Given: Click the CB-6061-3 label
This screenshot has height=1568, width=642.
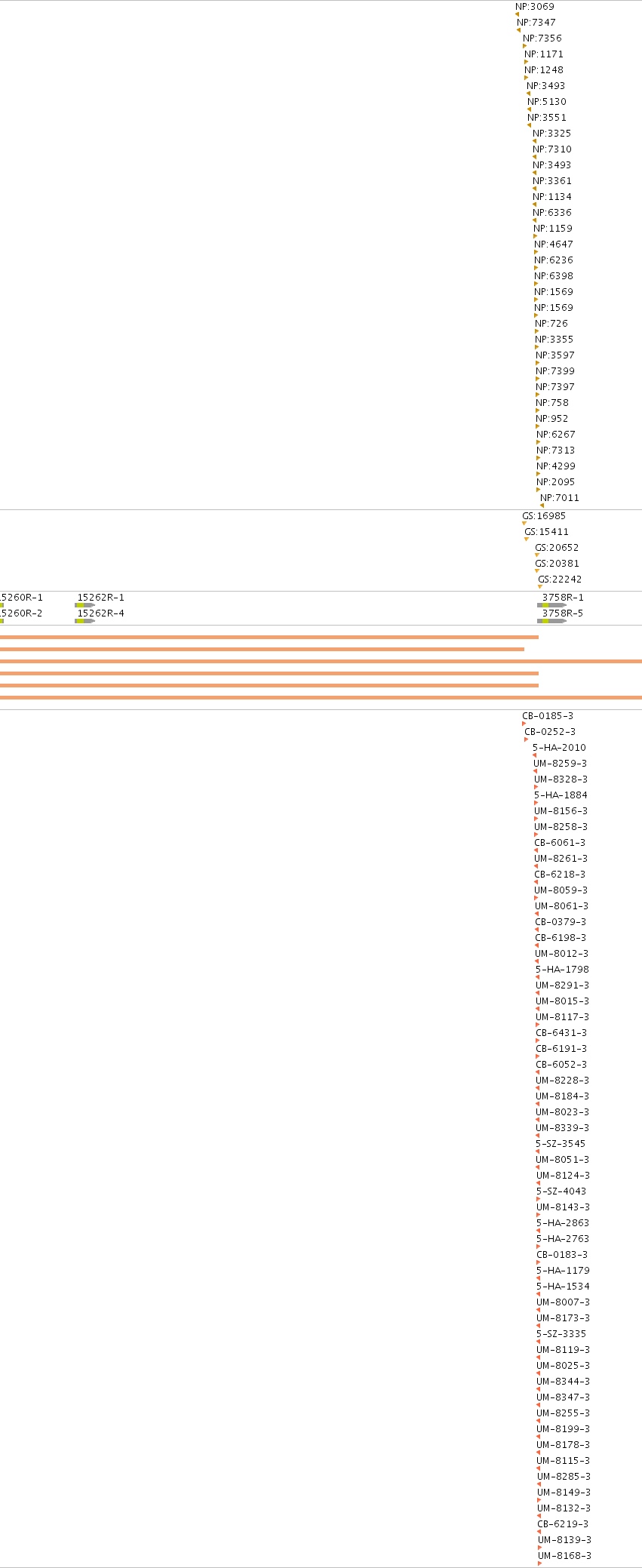Looking at the screenshot, I should click(560, 843).
